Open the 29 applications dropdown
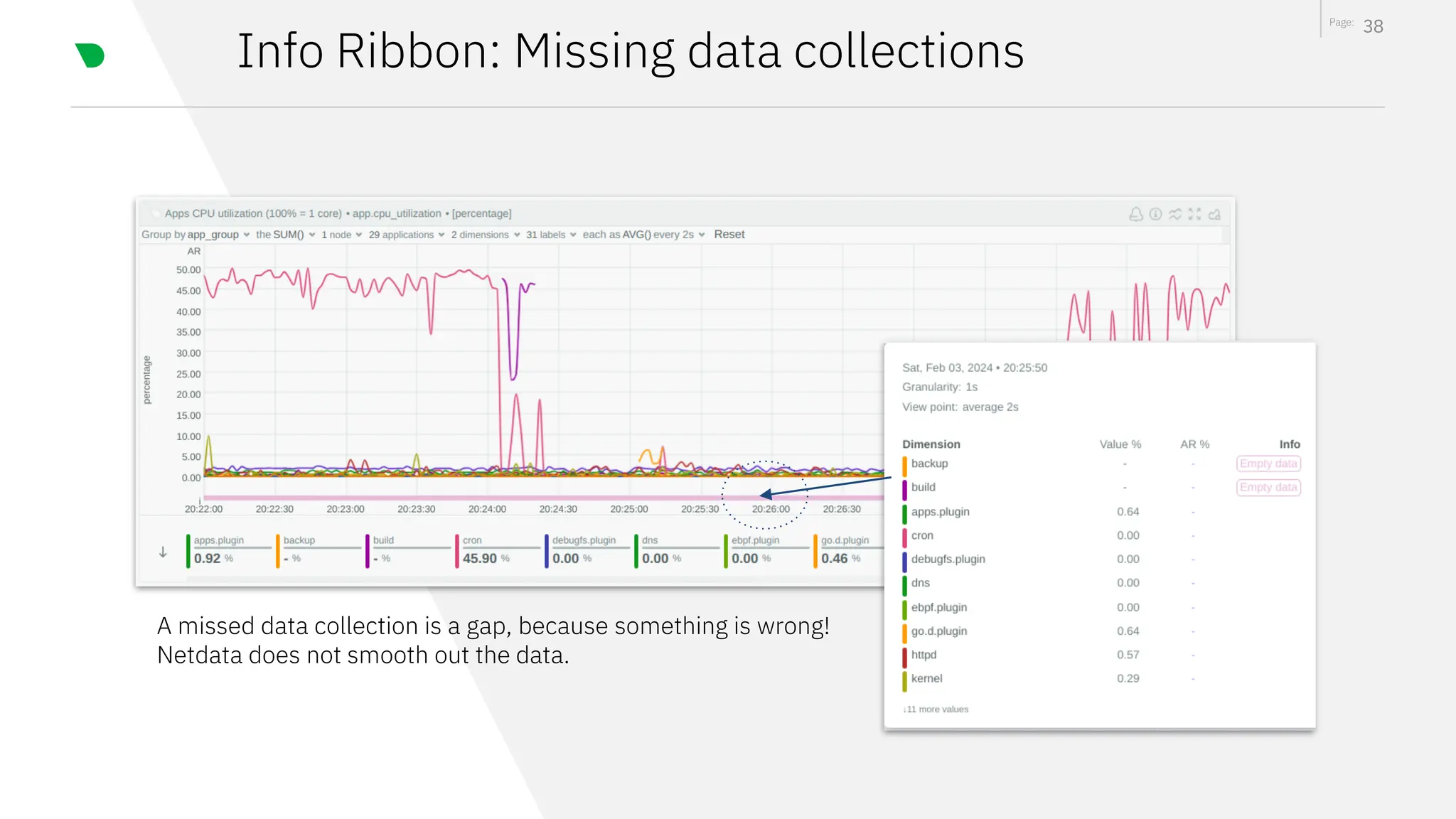This screenshot has height=819, width=1456. 406,235
